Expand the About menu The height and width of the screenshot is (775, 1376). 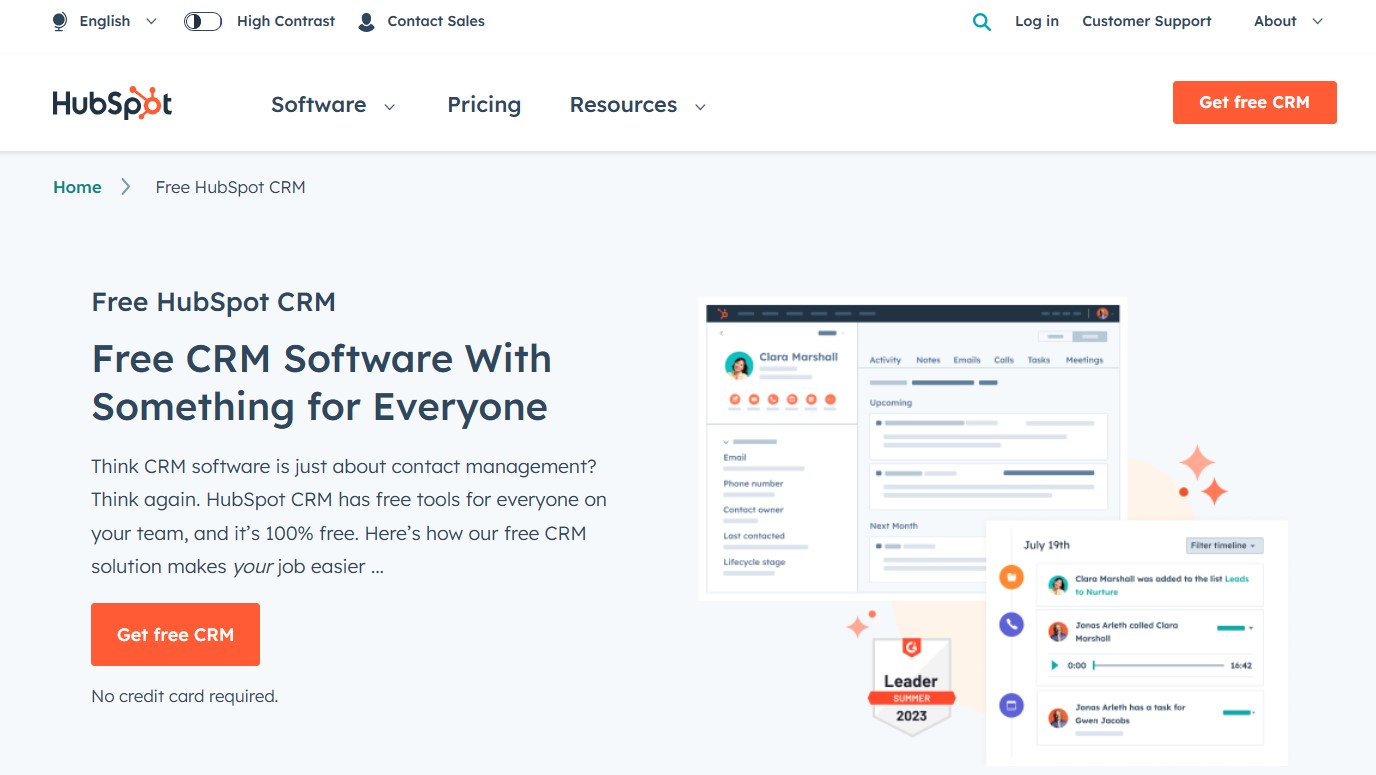coord(1288,21)
